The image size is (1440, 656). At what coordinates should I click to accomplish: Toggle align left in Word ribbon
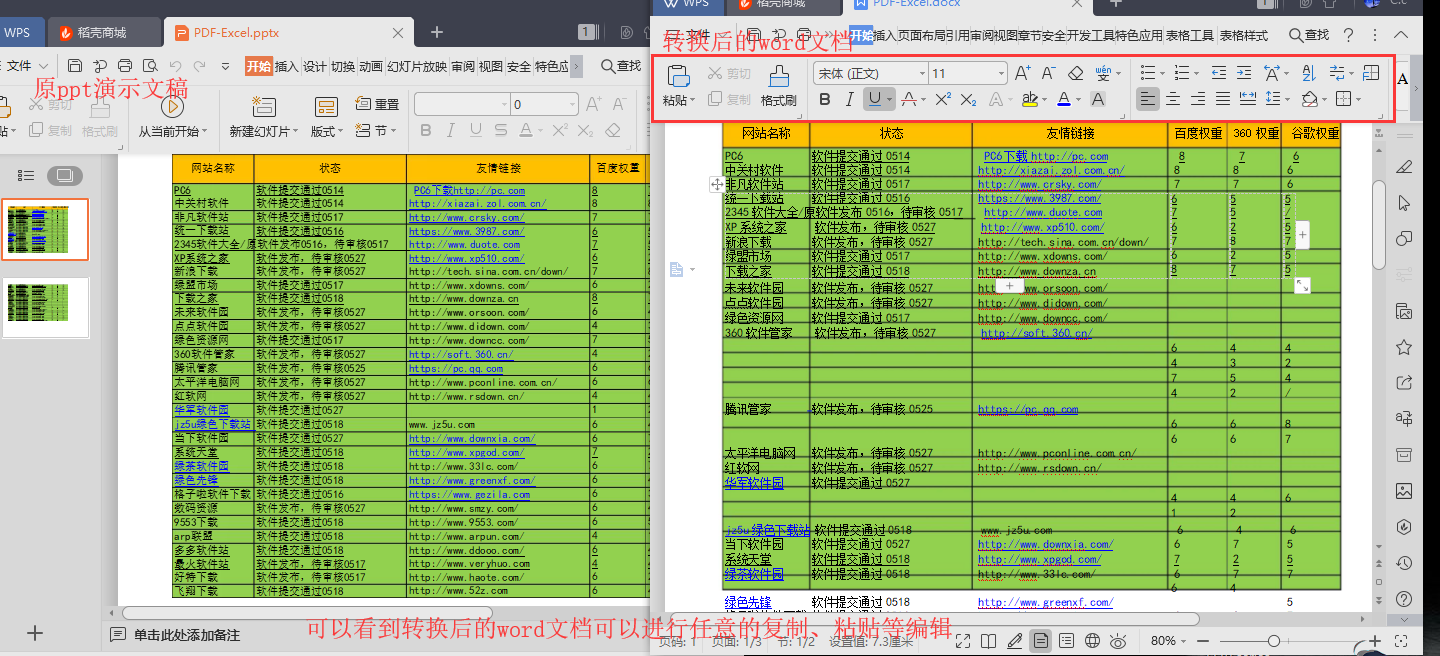(1148, 99)
